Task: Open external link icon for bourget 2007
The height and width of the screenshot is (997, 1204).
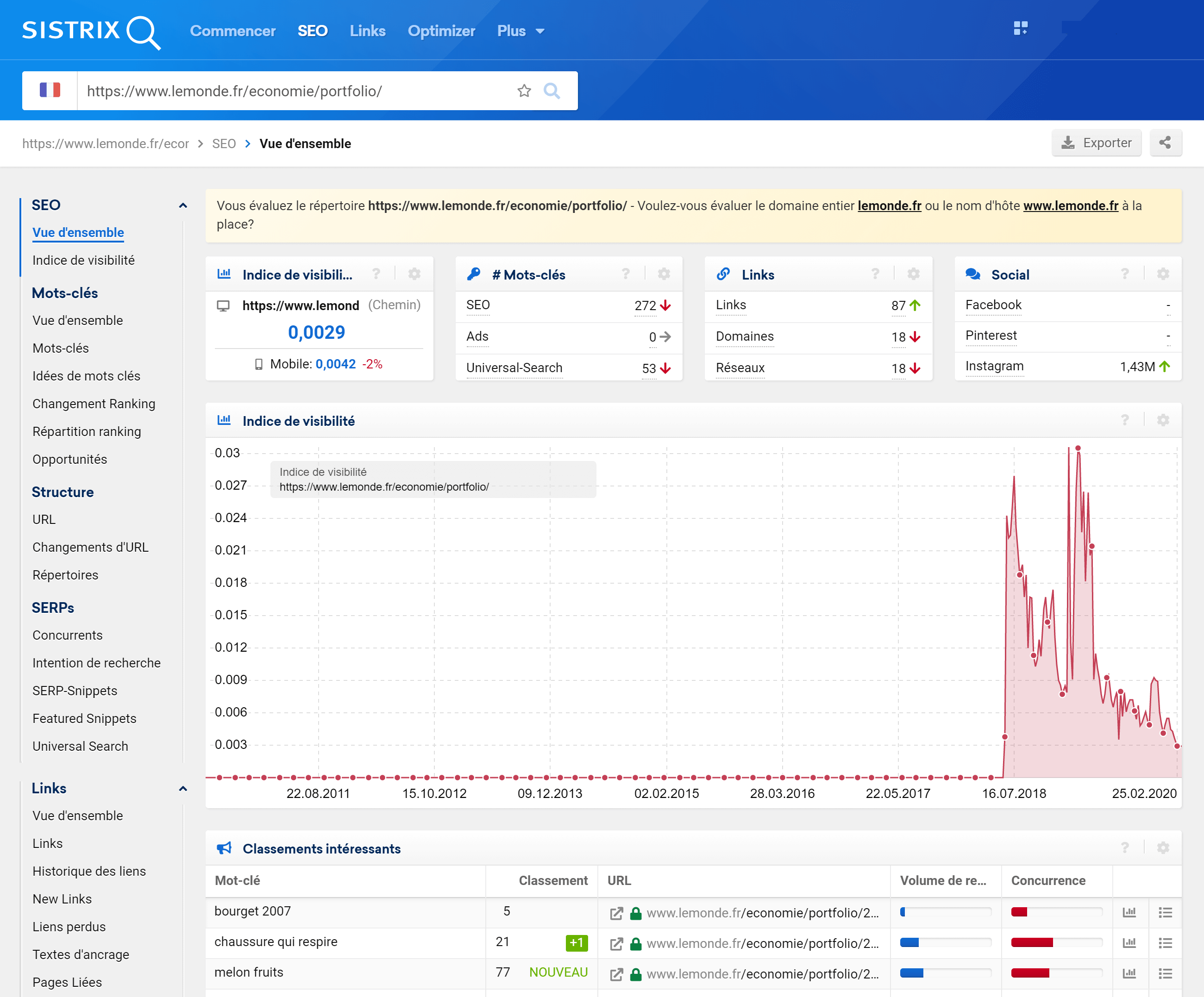Action: click(616, 913)
